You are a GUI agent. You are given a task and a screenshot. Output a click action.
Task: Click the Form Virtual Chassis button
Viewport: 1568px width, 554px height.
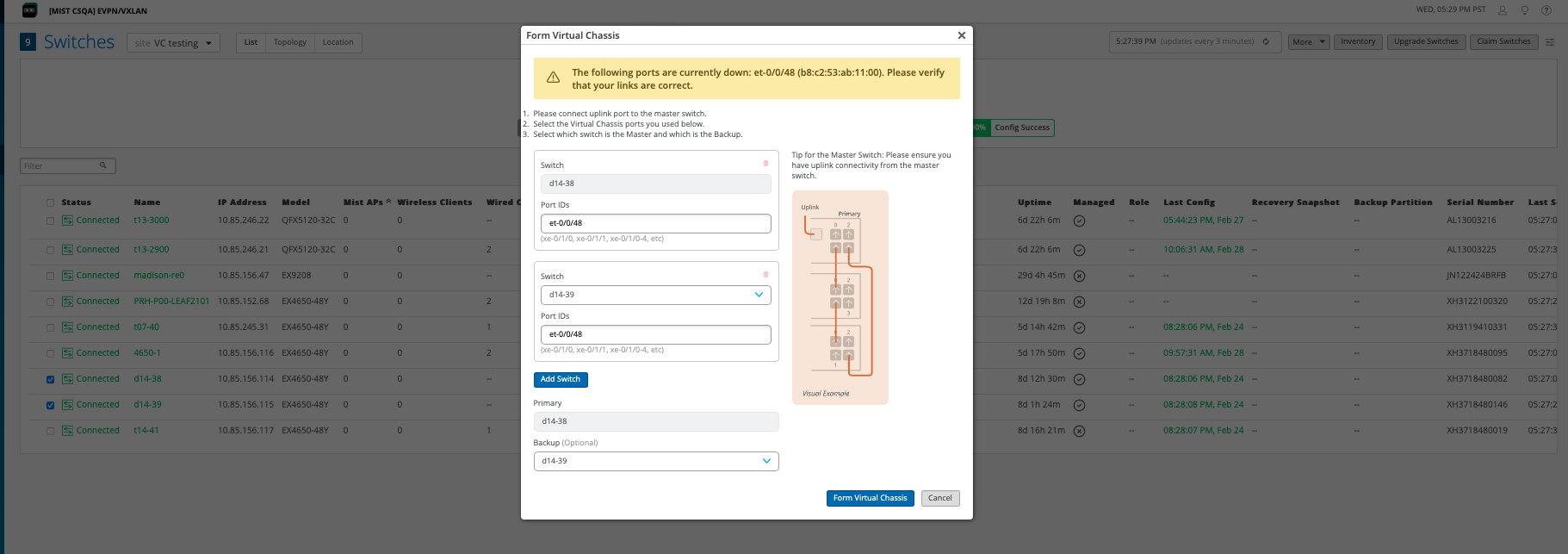click(x=870, y=498)
